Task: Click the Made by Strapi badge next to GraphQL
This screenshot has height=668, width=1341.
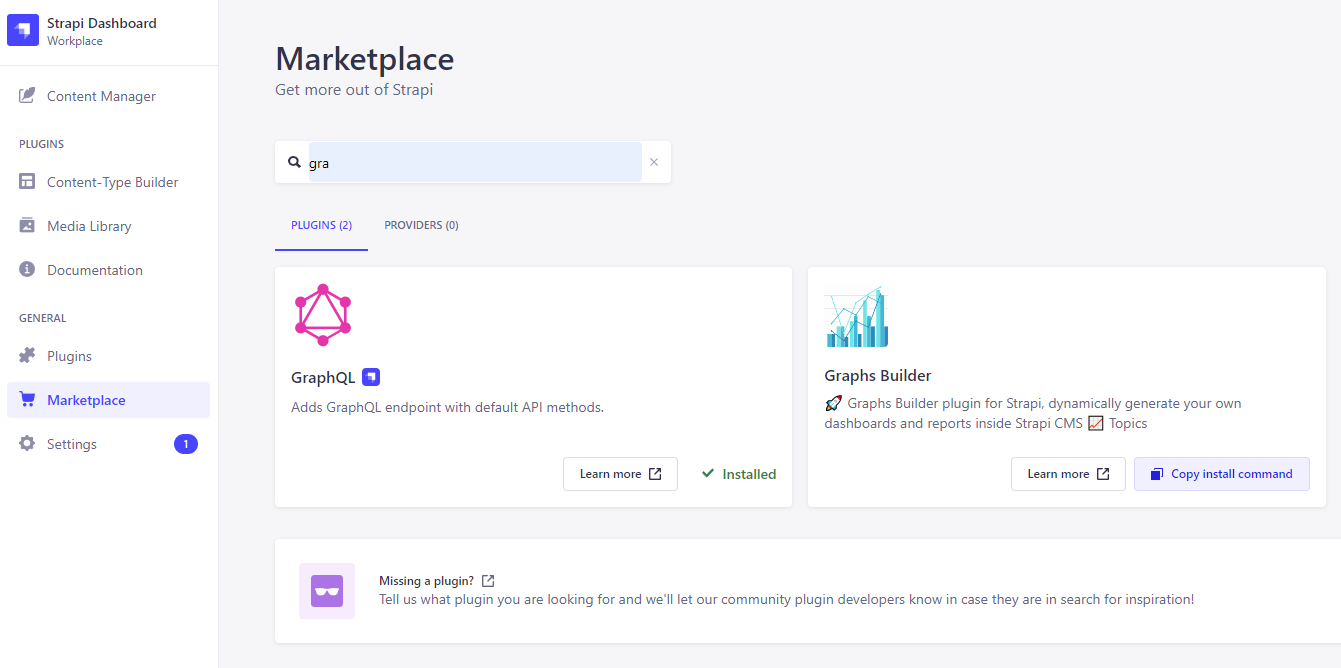Action: pos(371,377)
